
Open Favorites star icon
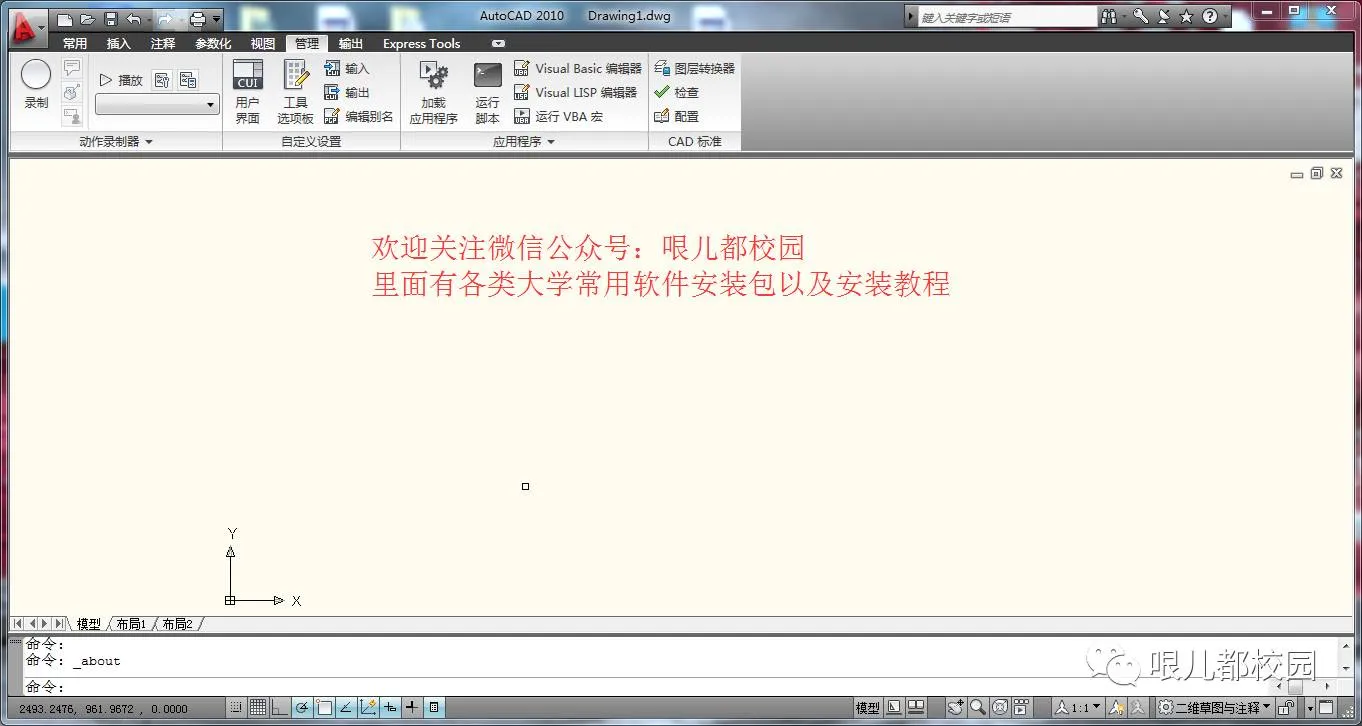(x=1186, y=17)
